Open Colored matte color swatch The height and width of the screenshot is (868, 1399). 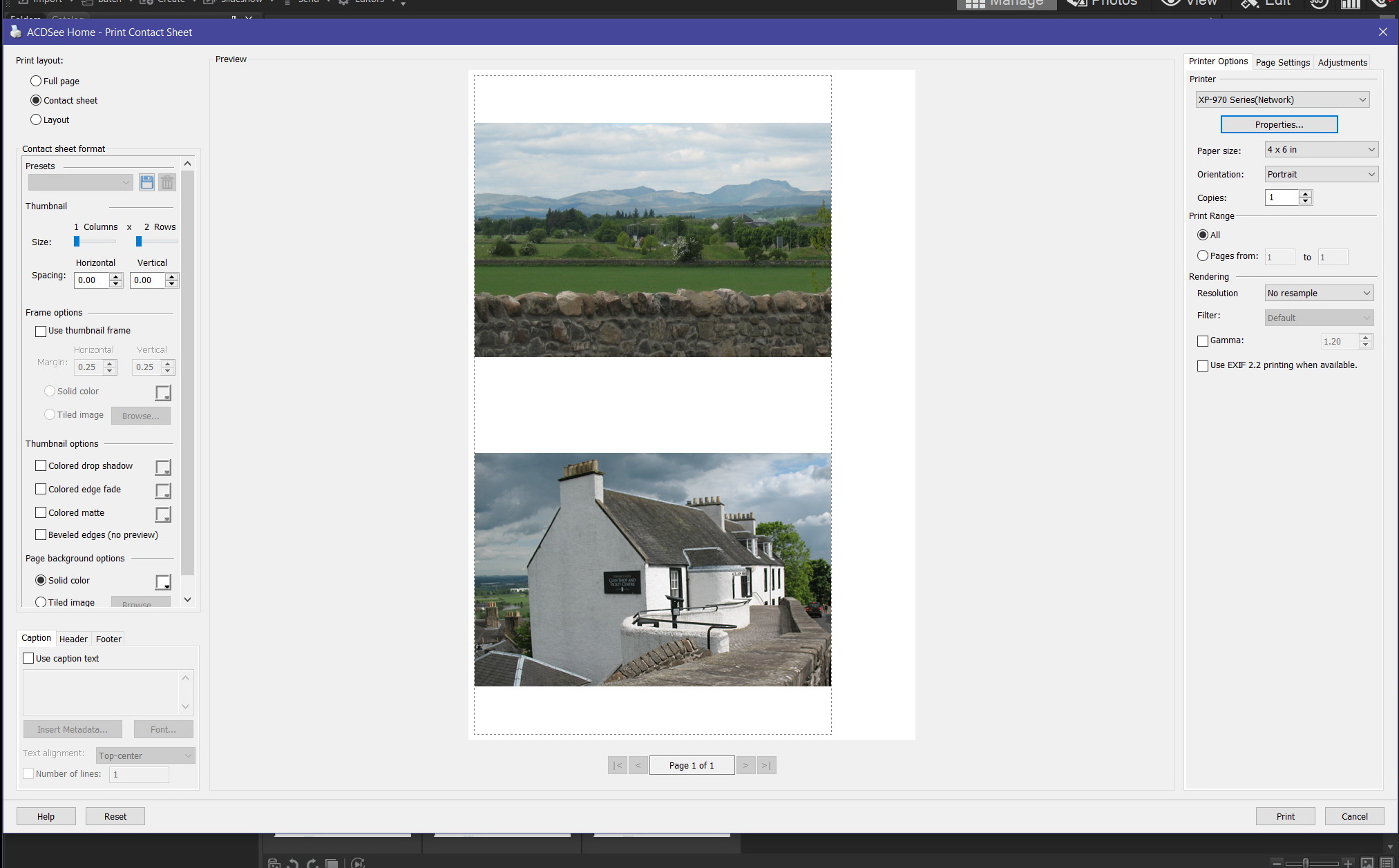click(x=163, y=514)
